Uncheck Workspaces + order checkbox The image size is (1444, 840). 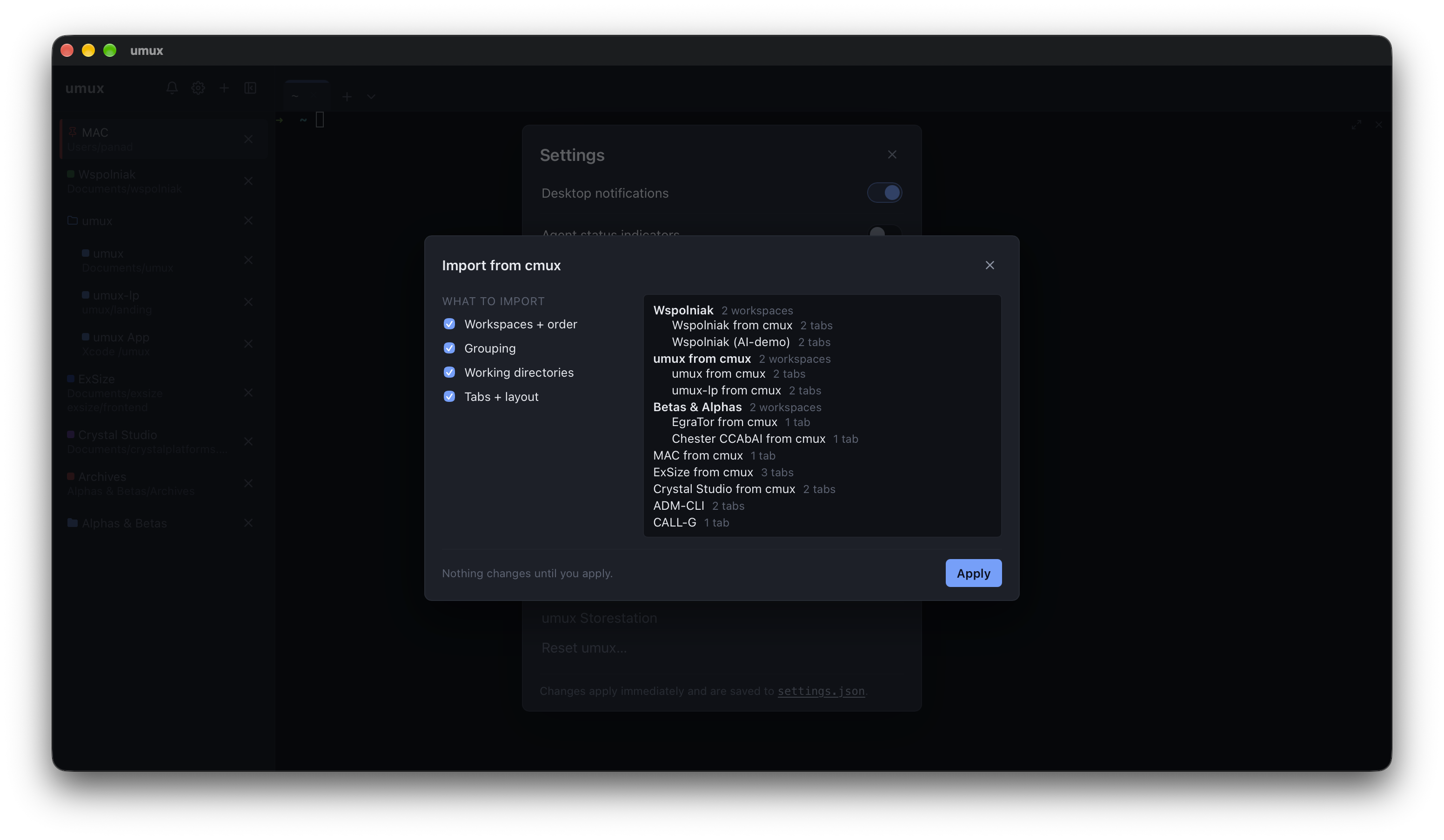click(449, 324)
